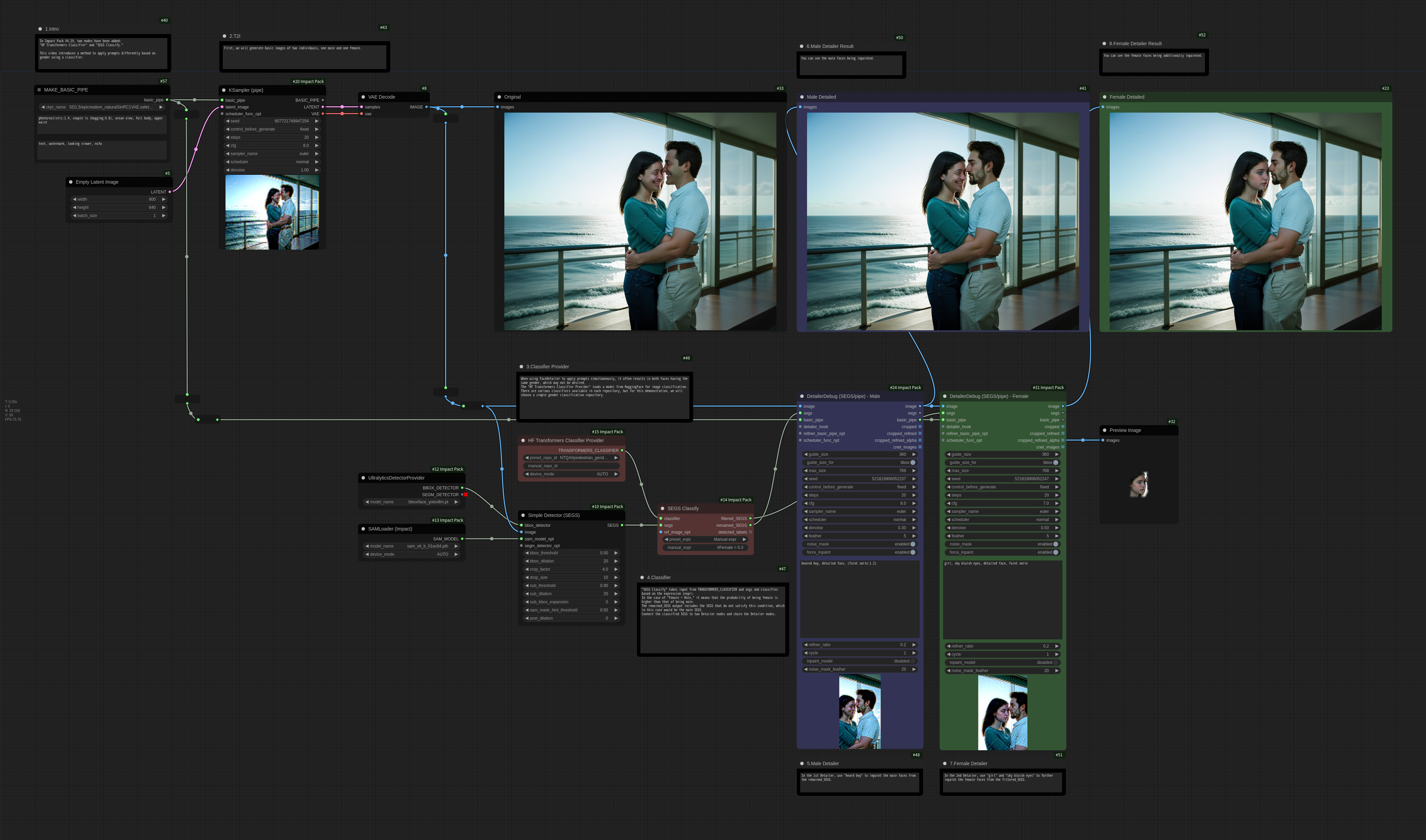Collapse the Female Detailed preview node
This screenshot has width=1426, height=840.
tap(1105, 97)
